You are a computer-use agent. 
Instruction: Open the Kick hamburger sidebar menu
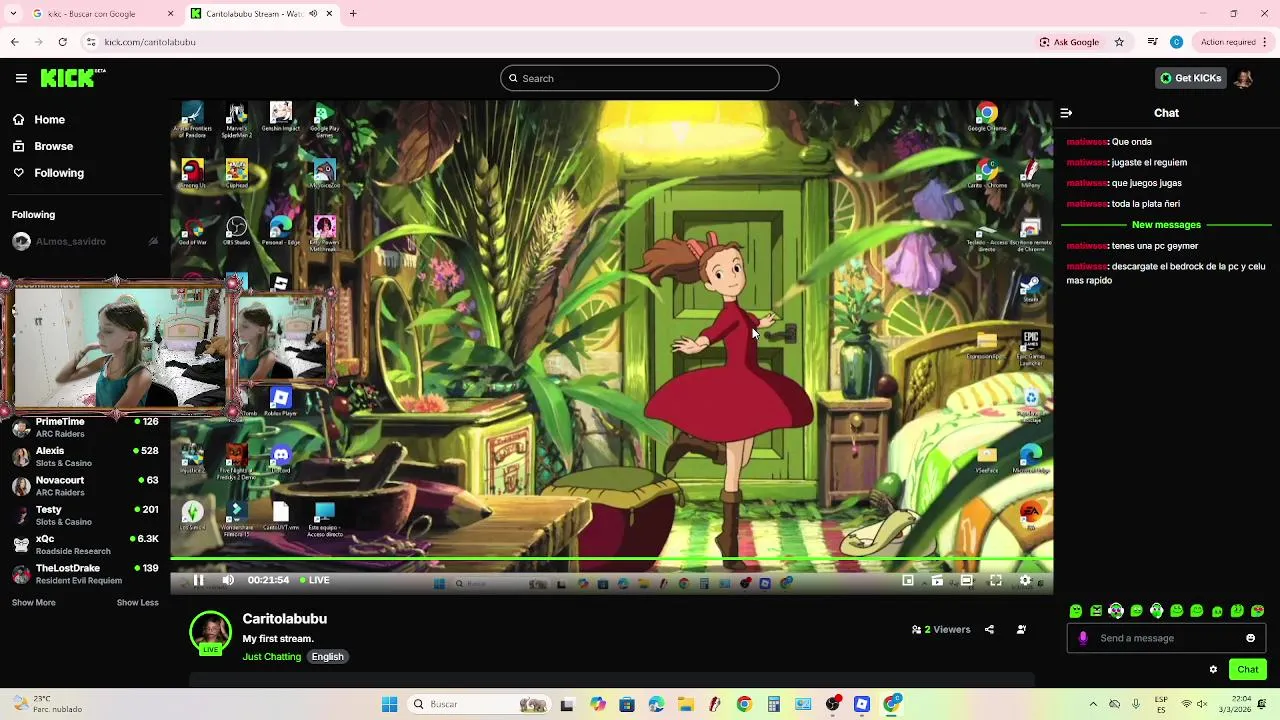21,78
